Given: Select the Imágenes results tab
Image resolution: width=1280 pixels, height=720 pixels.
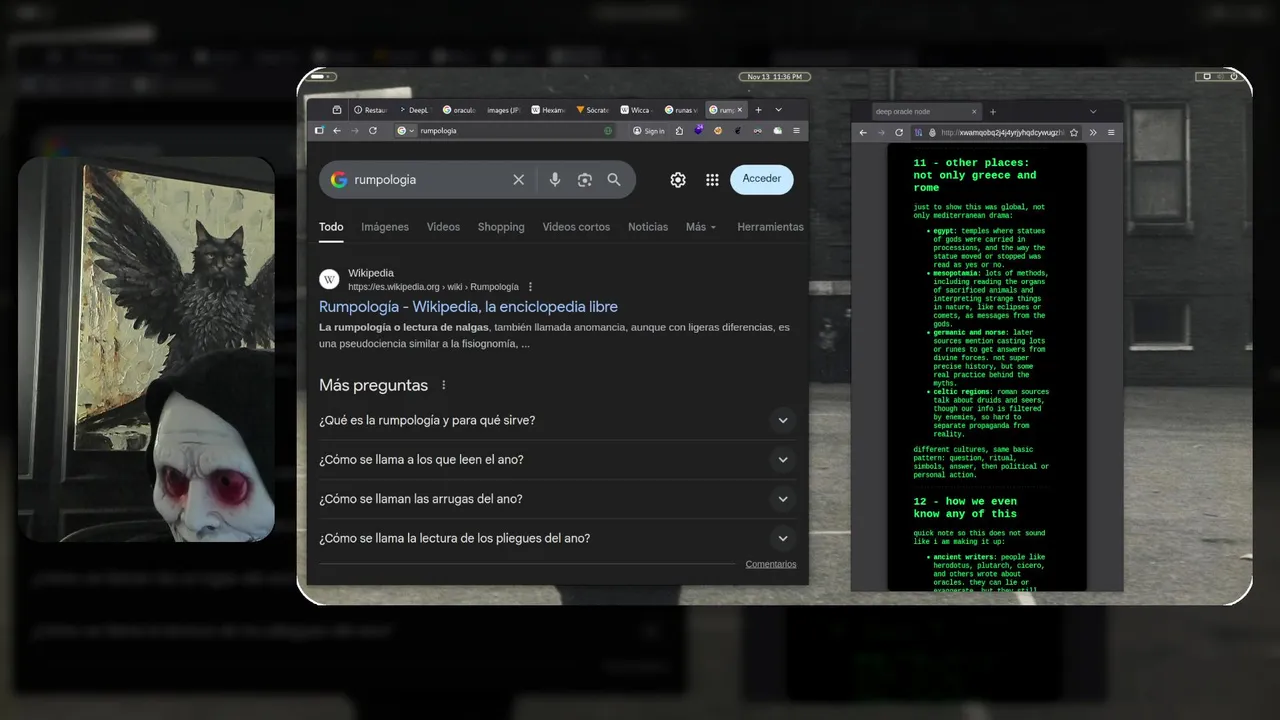Looking at the screenshot, I should 385,227.
